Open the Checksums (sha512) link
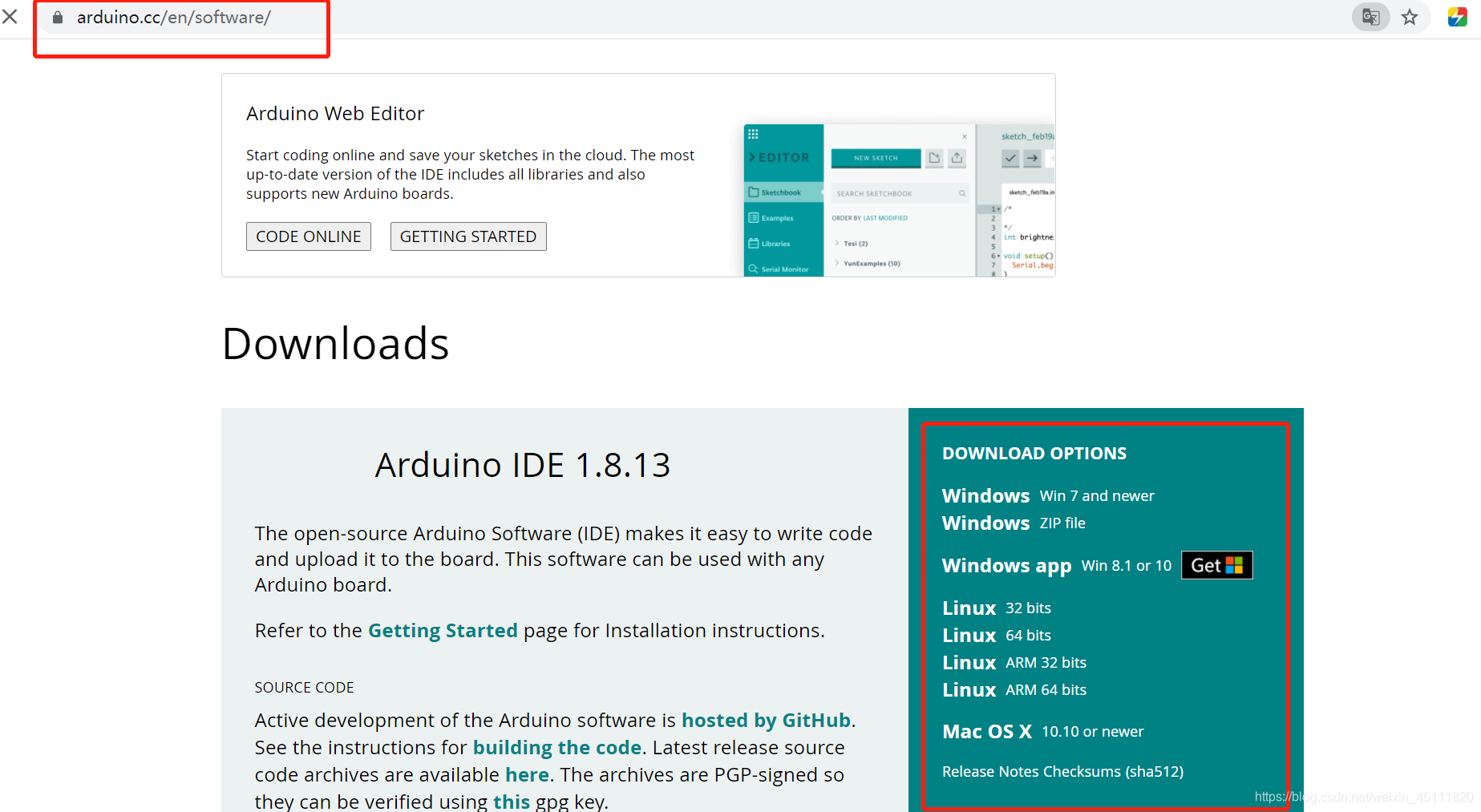 point(1113,771)
